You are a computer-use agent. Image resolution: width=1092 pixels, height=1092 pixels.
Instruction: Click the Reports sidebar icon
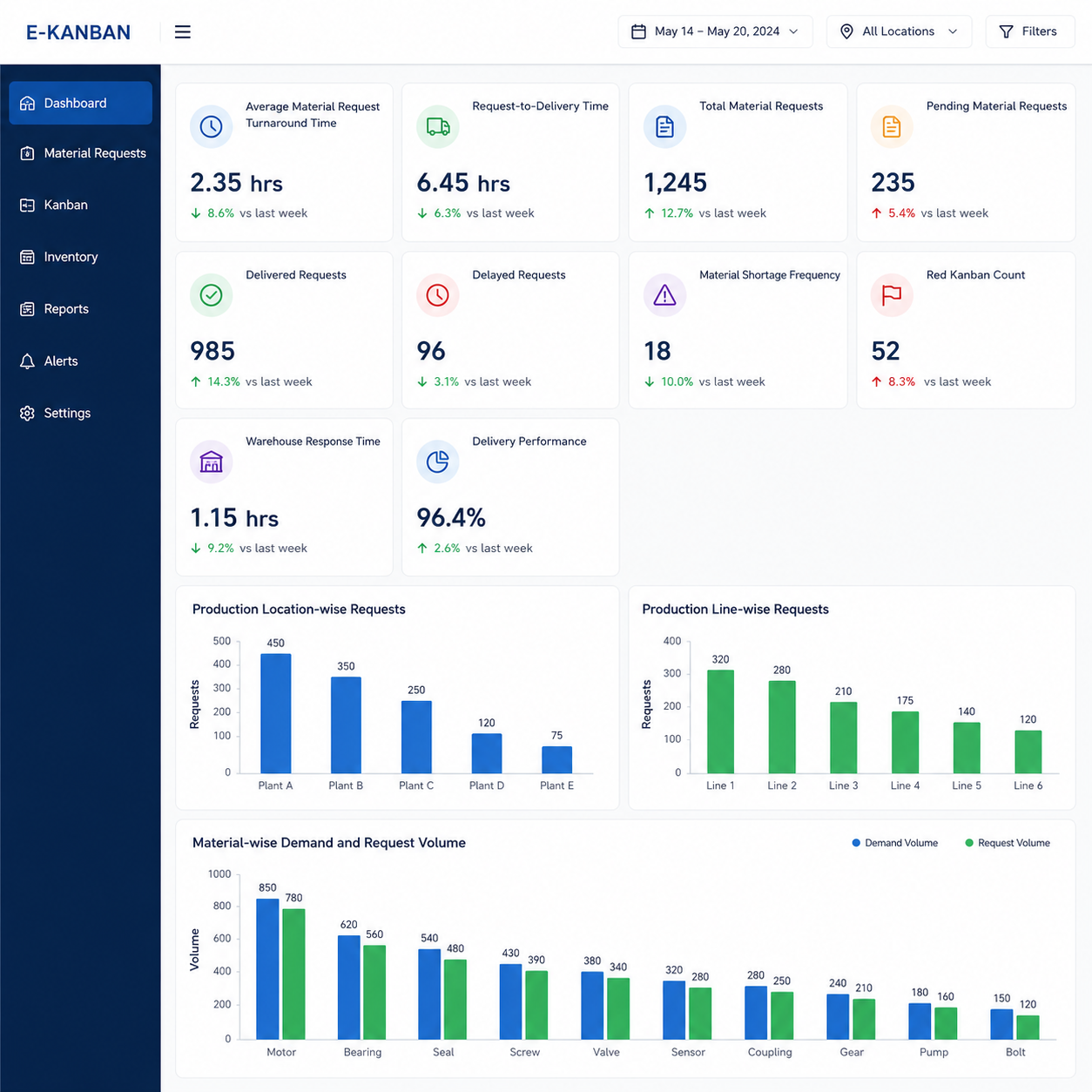(x=28, y=309)
